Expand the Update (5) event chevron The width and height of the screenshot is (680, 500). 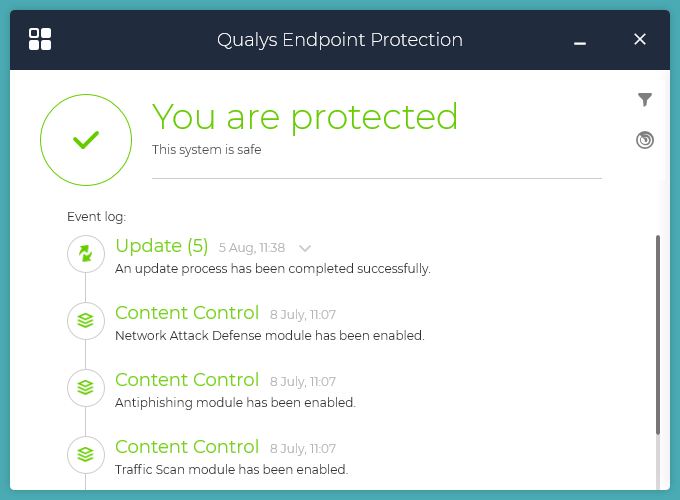pyautogui.click(x=305, y=248)
